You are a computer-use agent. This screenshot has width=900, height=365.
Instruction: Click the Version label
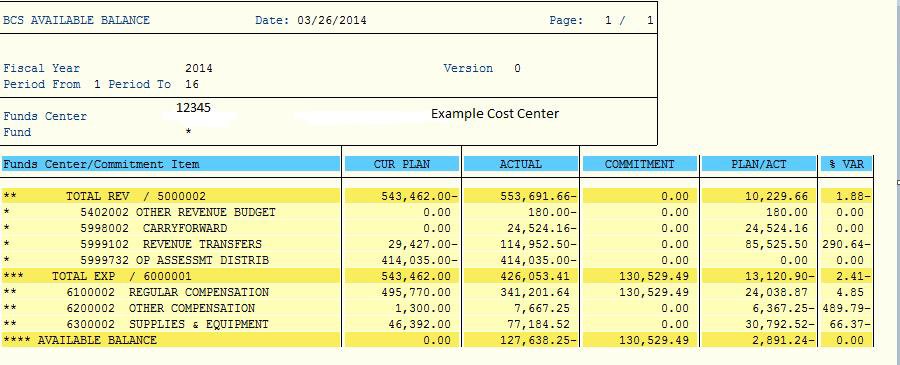click(468, 68)
